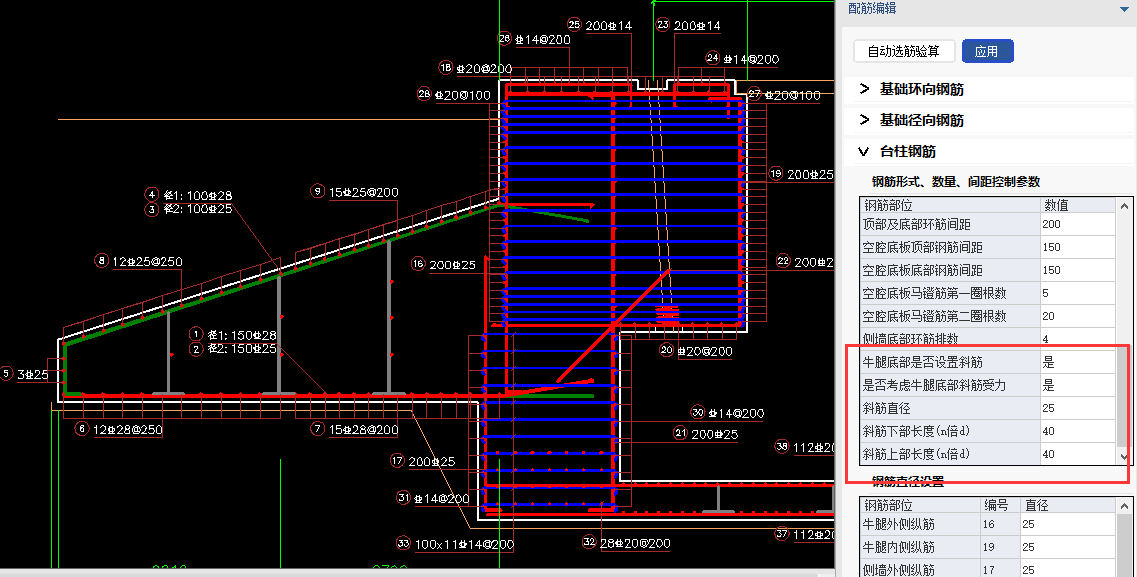The height and width of the screenshot is (577, 1137).
Task: Select circled rebar marker 20
Action: (667, 350)
